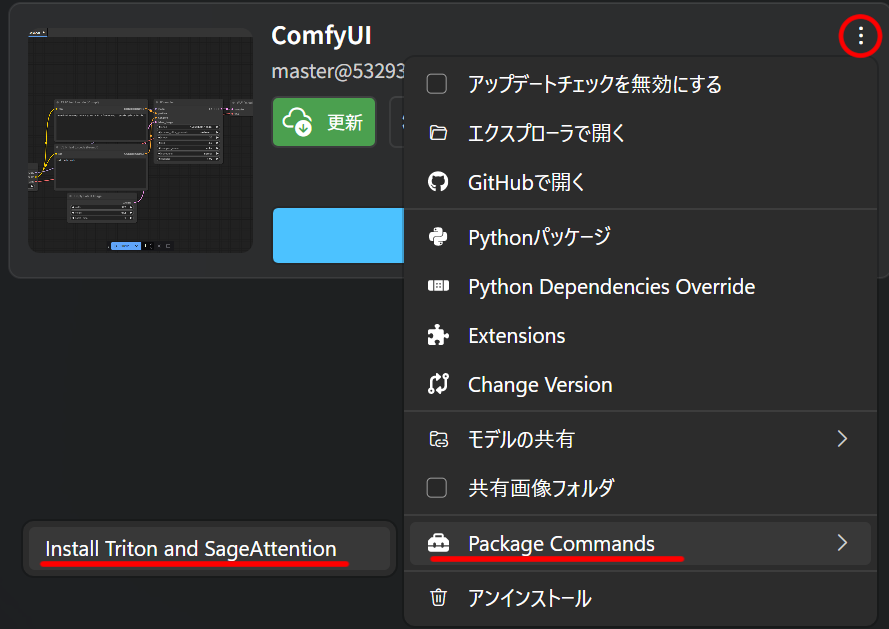
Task: Click the Python package icon
Action: click(438, 237)
